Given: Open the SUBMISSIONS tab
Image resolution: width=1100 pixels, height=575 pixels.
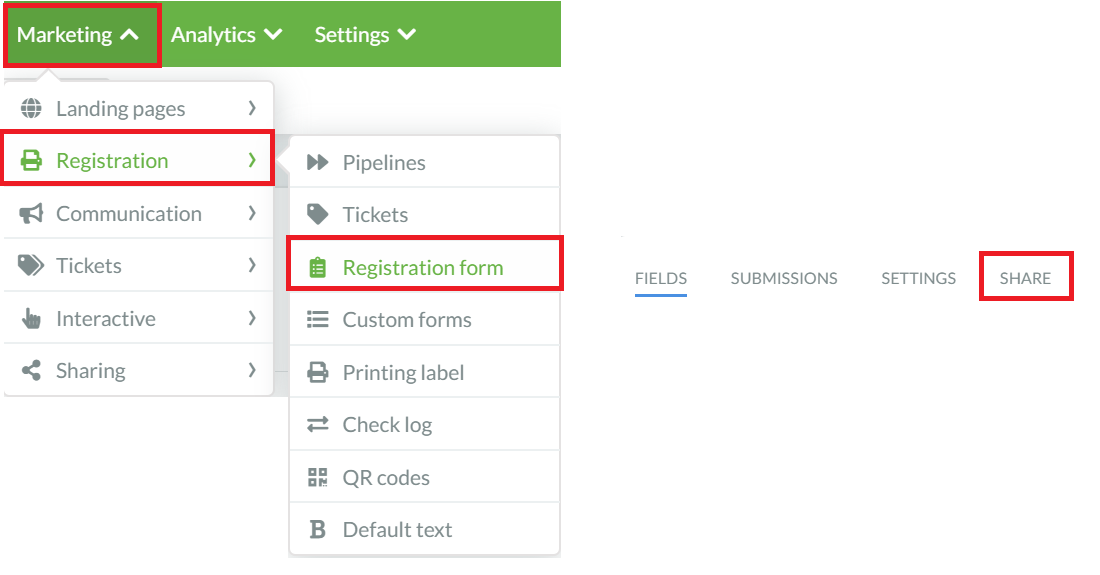Looking at the screenshot, I should tap(784, 278).
